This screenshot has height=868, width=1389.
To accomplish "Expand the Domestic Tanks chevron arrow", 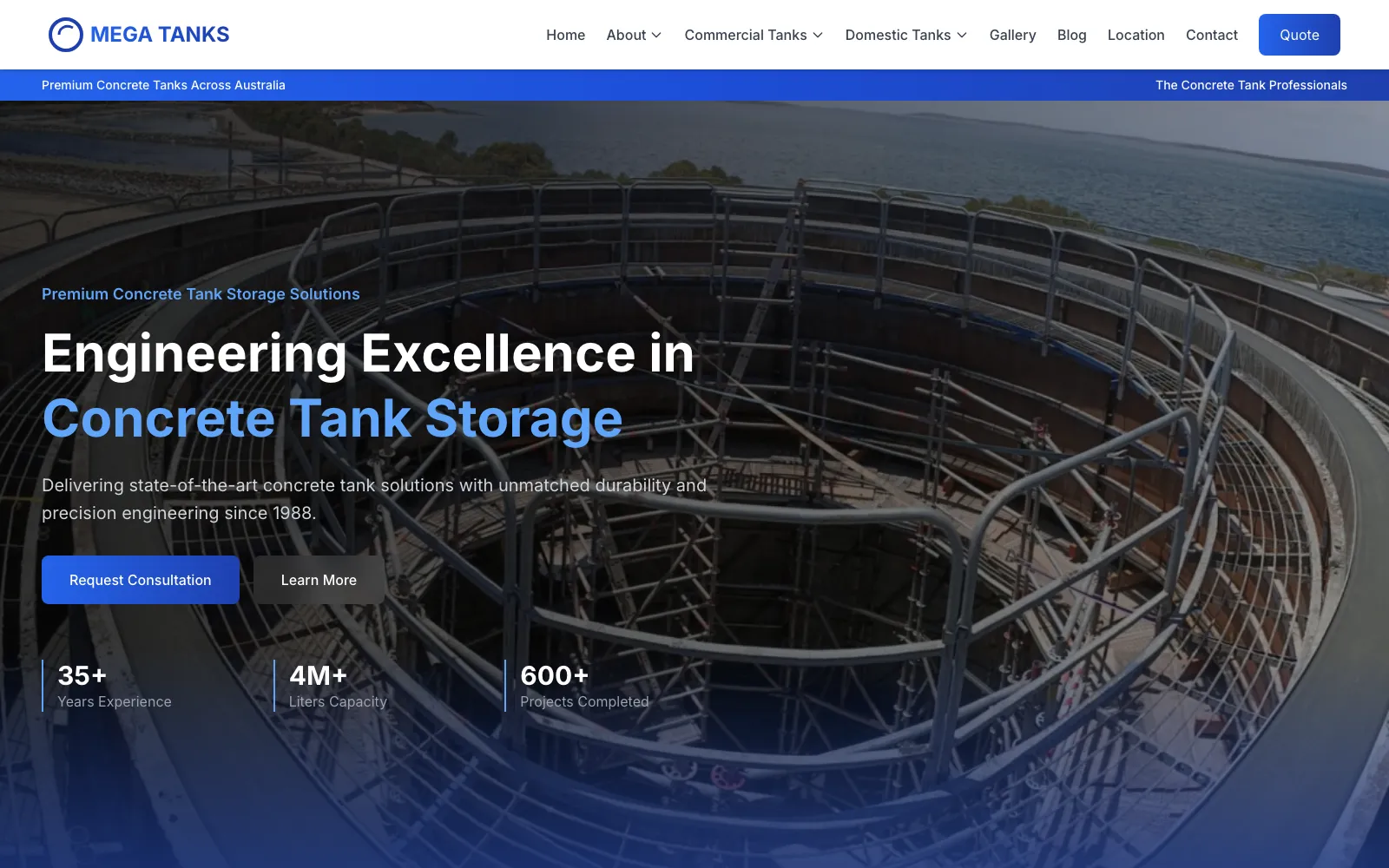I will [x=962, y=35].
